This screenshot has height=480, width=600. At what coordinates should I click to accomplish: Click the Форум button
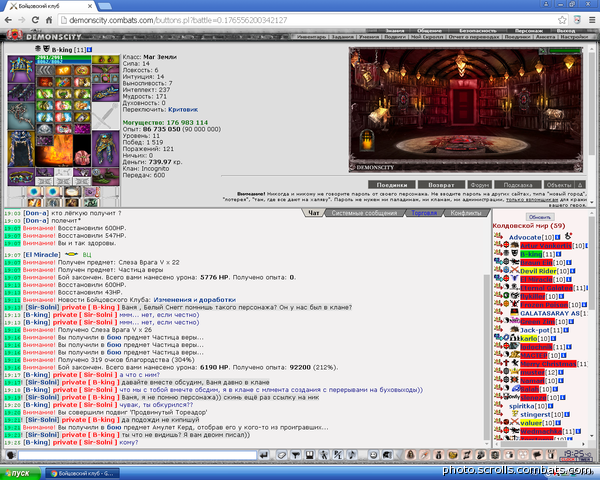(480, 185)
